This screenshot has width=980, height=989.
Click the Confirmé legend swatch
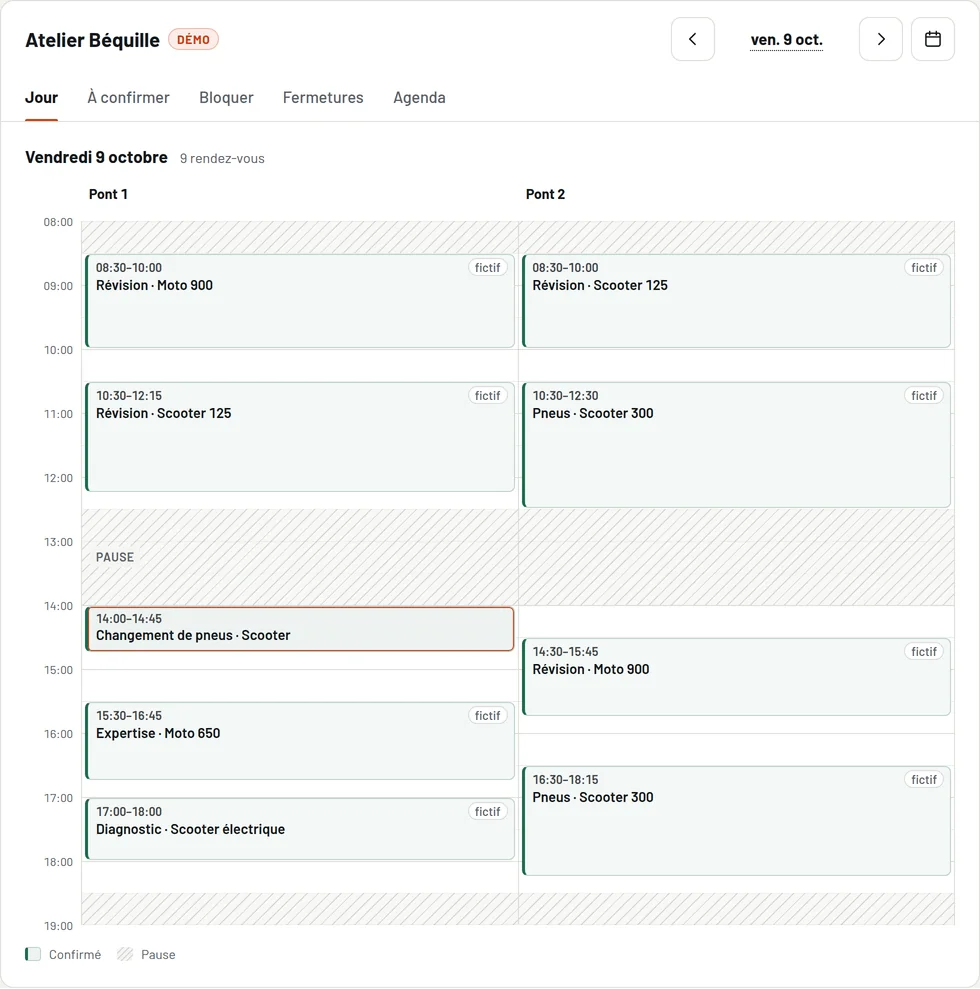[33, 954]
